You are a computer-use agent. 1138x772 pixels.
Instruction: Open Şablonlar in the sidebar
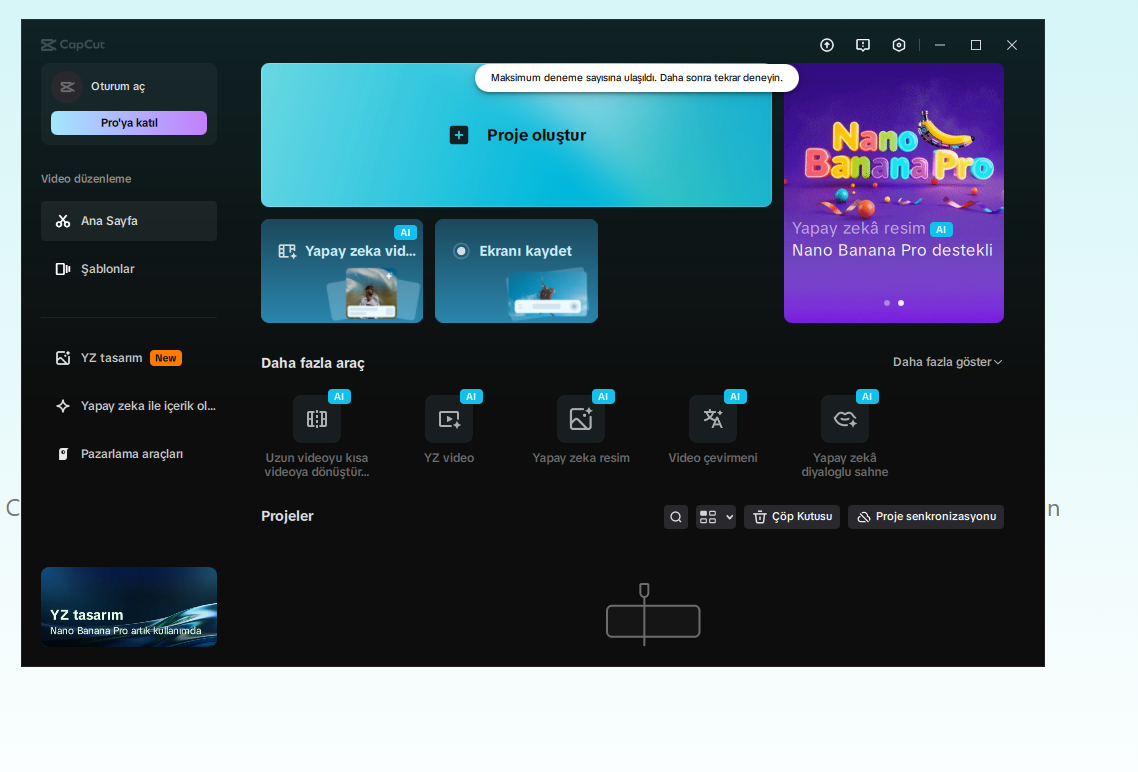[128, 268]
